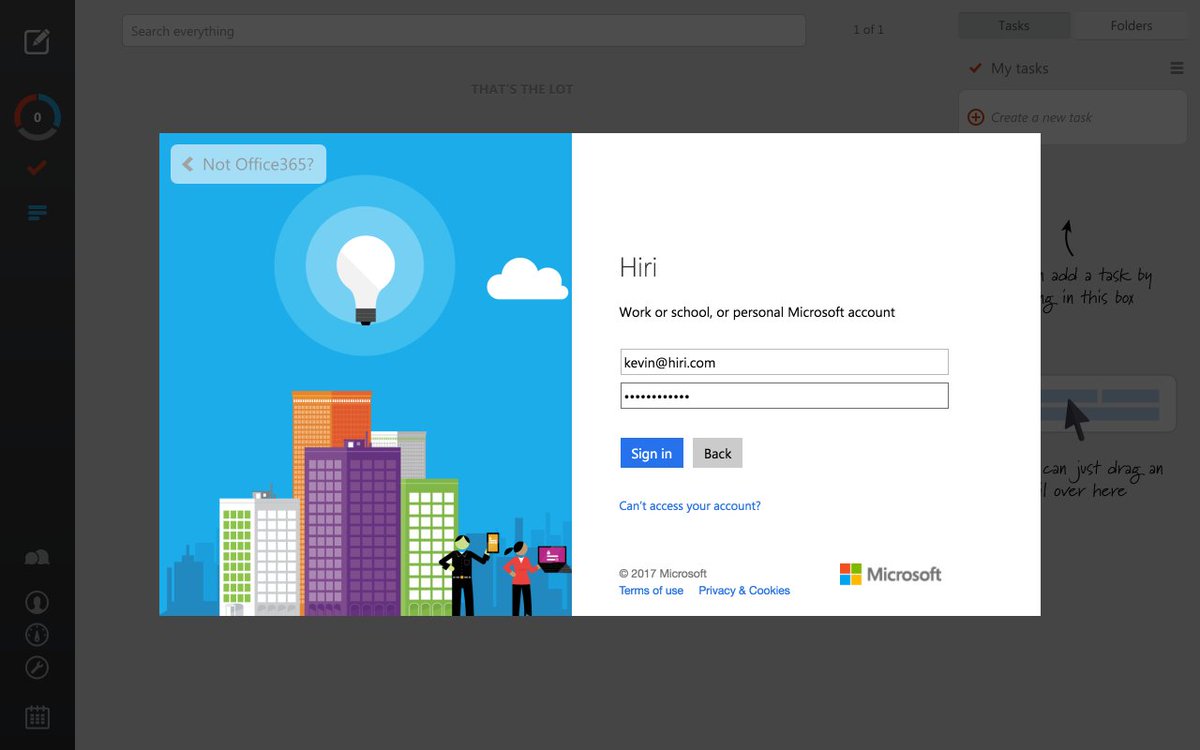1200x750 pixels.
Task: Go back via Not Office365? button
Action: pyautogui.click(x=248, y=164)
